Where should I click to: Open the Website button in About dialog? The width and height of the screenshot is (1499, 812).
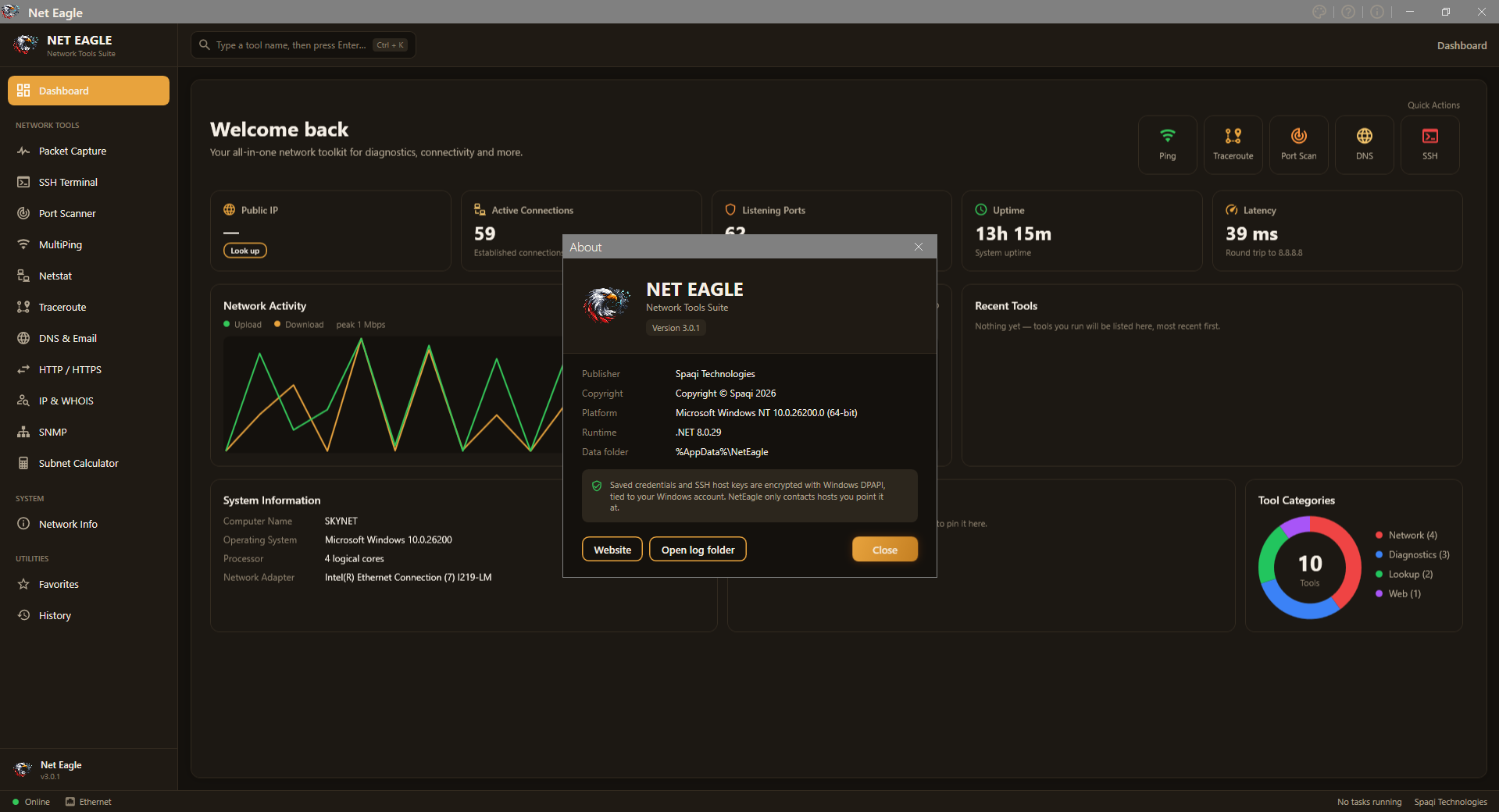[612, 550]
